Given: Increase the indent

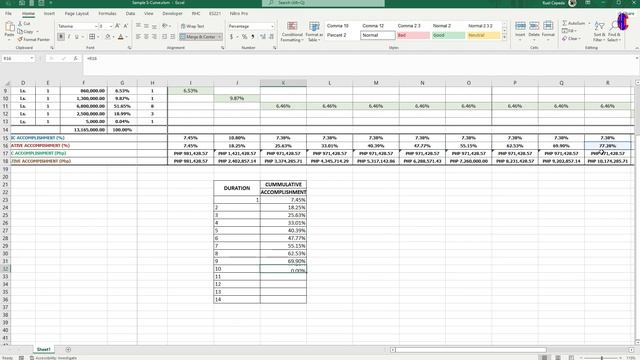Looking at the screenshot, I should [x=172, y=37].
